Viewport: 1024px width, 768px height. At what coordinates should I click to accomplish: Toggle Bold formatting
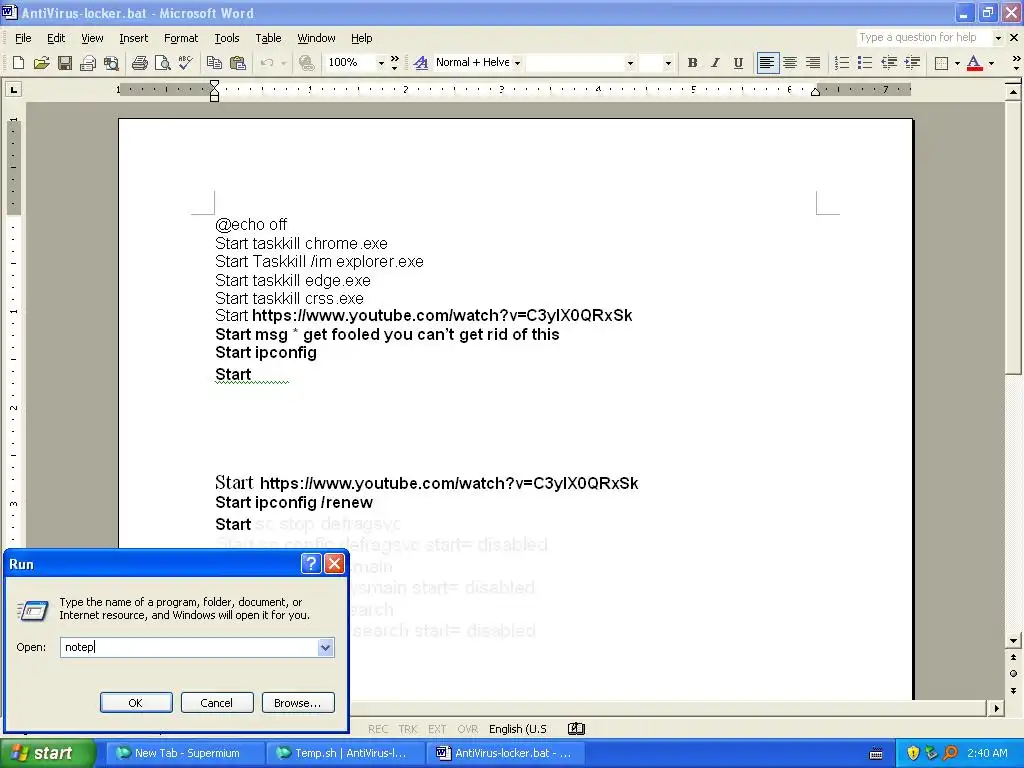(692, 63)
